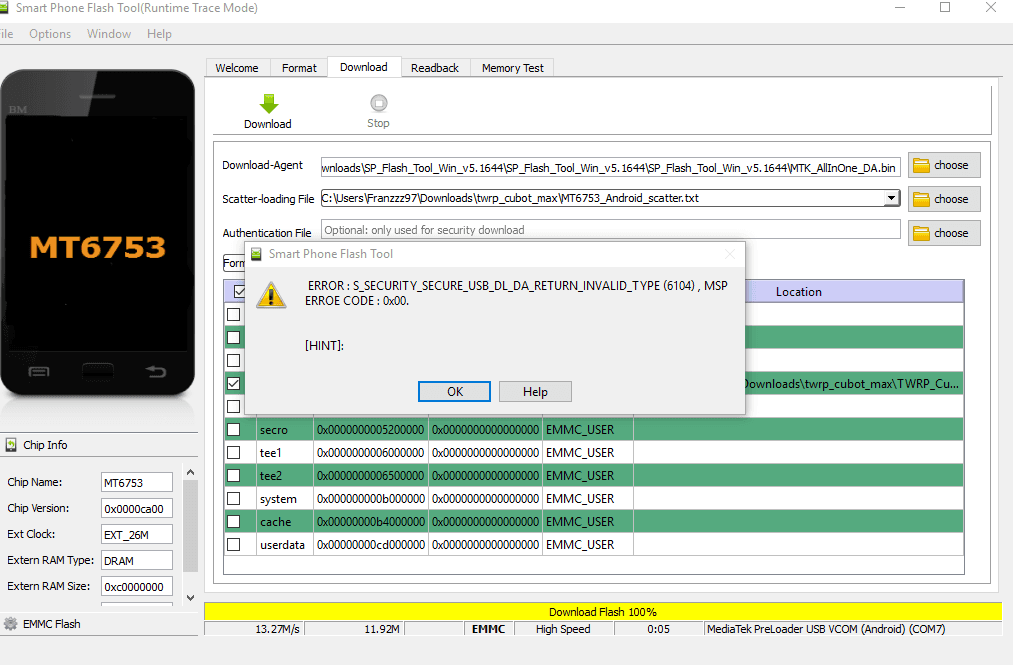Screen dimensions: 1013x665
Task: Click Chip Info scrollbar down arrow
Action: point(191,598)
